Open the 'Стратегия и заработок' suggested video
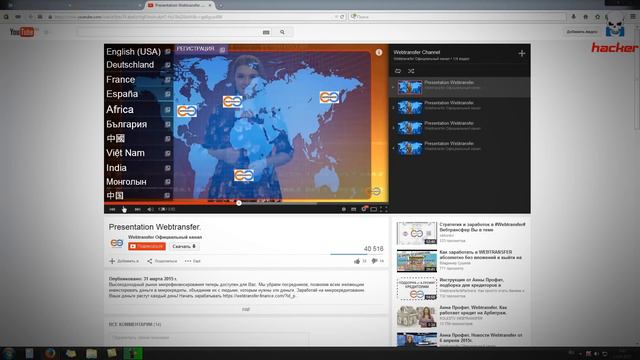This screenshot has width=640, height=360. pos(462,233)
